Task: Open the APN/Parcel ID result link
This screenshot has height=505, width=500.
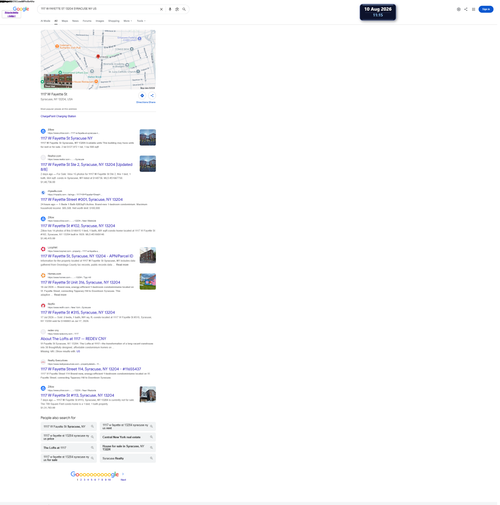Action: click(x=87, y=256)
